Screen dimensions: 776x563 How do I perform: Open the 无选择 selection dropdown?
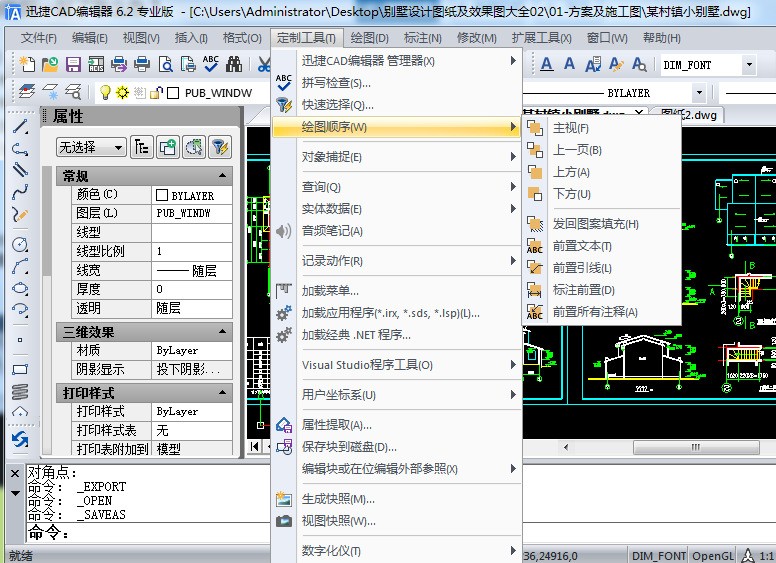(x=91, y=147)
